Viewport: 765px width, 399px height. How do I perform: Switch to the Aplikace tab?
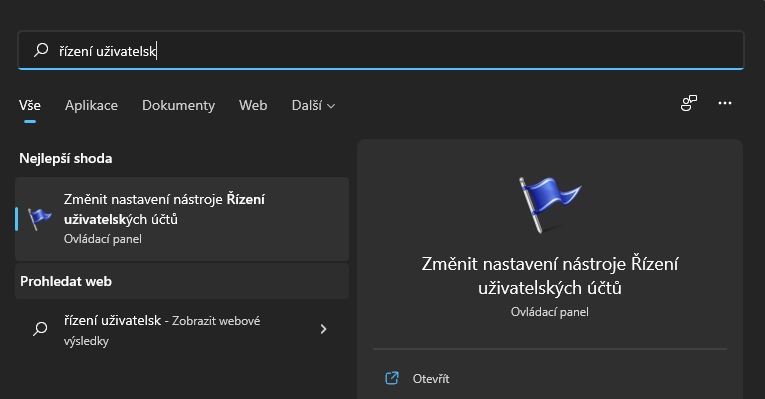tap(91, 105)
